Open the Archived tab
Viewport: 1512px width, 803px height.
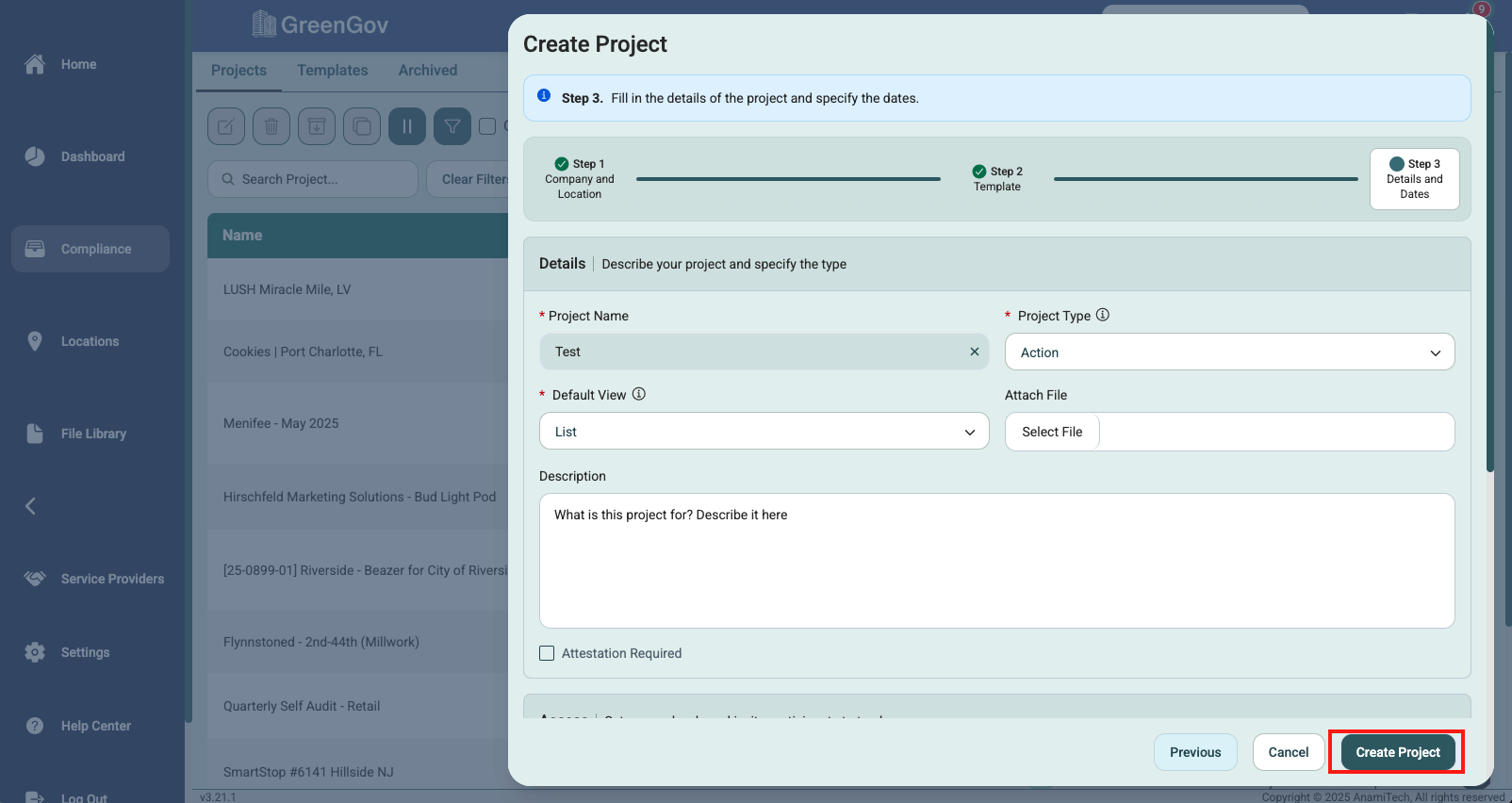pyautogui.click(x=428, y=71)
